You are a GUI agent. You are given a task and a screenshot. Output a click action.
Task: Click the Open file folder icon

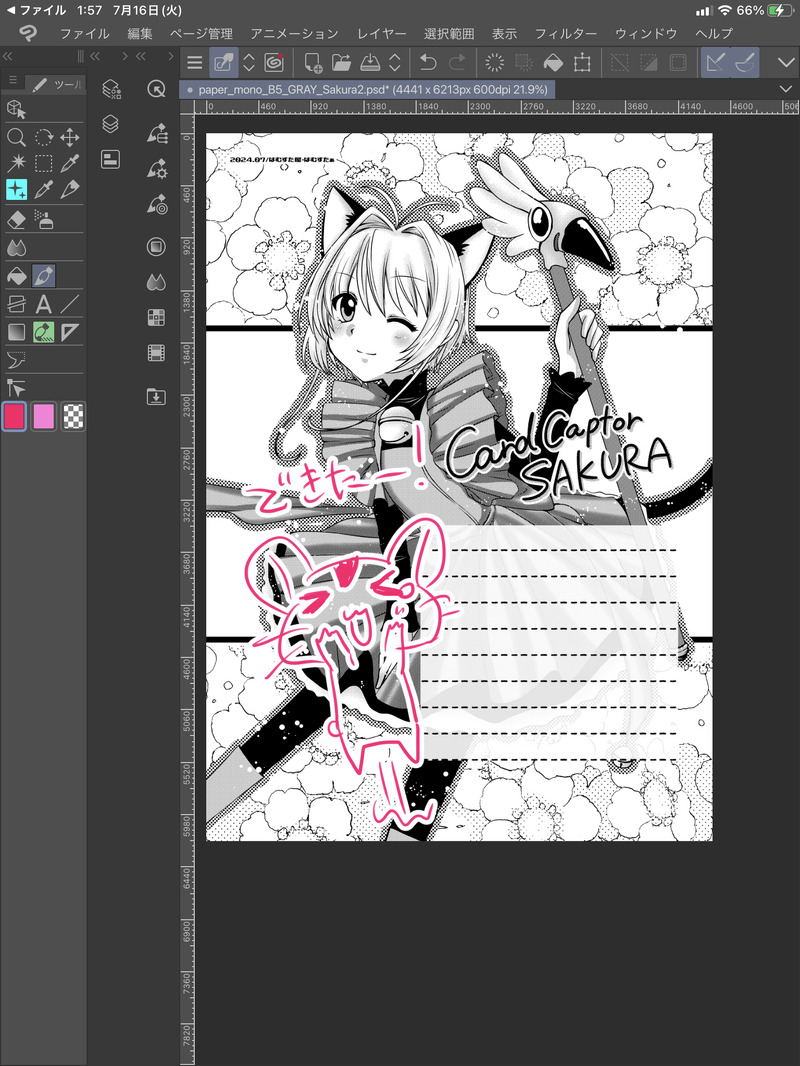(x=341, y=63)
